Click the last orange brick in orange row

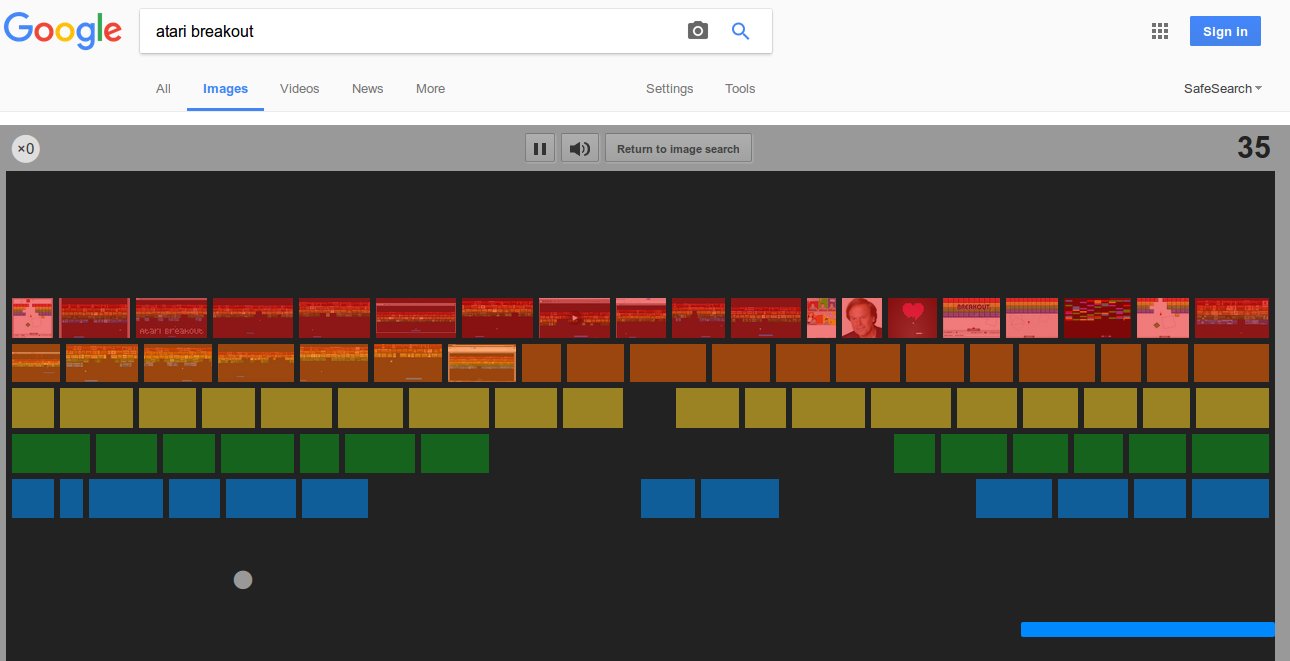1231,363
